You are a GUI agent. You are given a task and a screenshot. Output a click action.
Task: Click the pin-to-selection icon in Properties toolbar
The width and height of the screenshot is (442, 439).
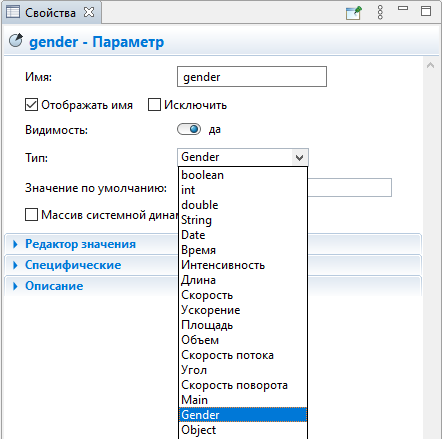tap(353, 13)
